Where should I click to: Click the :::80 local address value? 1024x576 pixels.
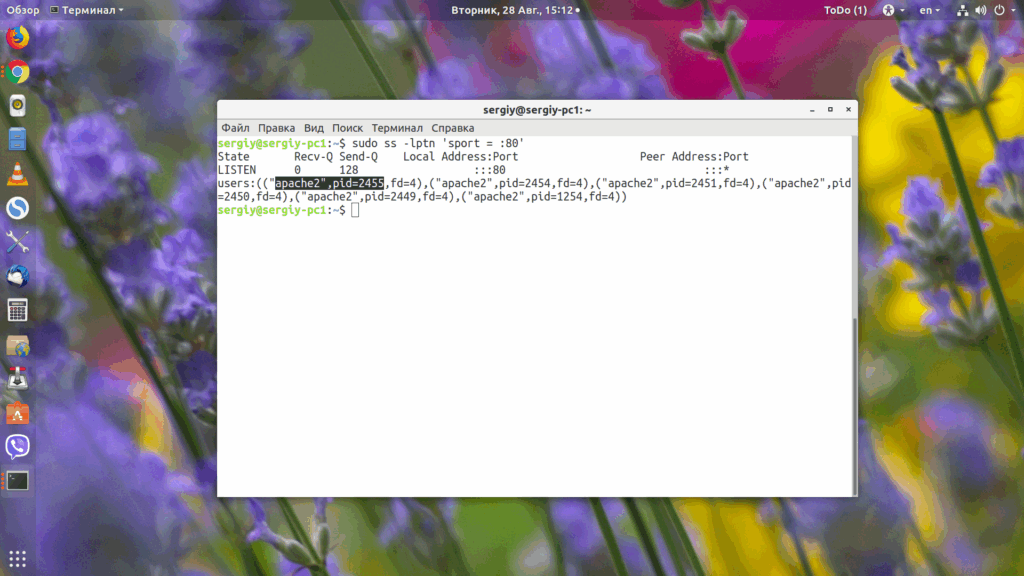[x=490, y=170]
